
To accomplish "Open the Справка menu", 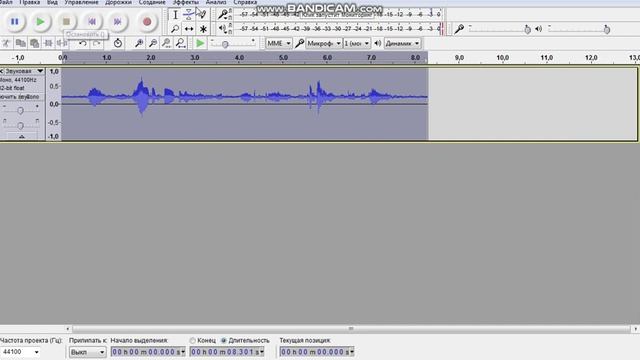I will [245, 2].
